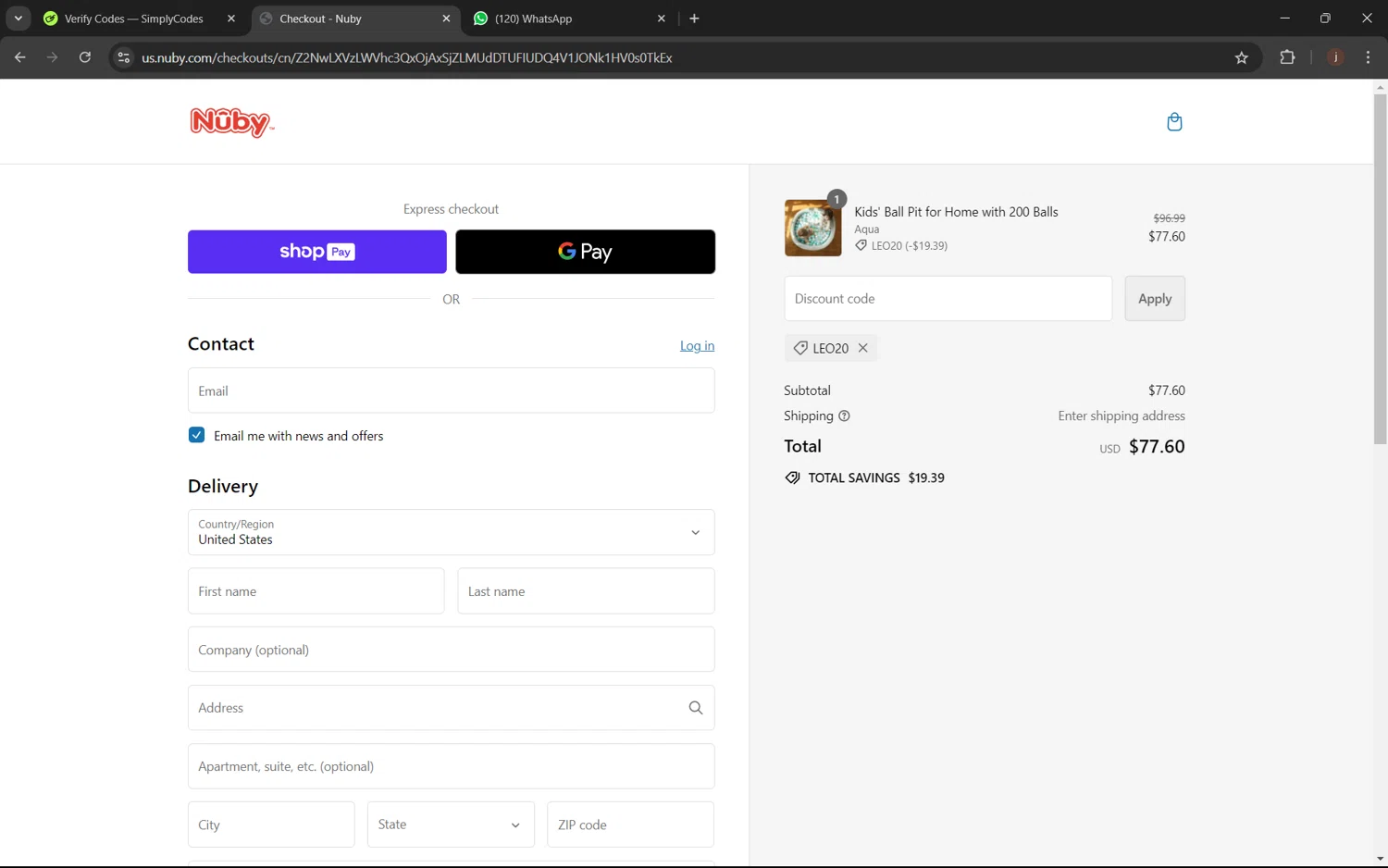The height and width of the screenshot is (868, 1388).
Task: Focus the Company (optional) field
Action: (452, 650)
